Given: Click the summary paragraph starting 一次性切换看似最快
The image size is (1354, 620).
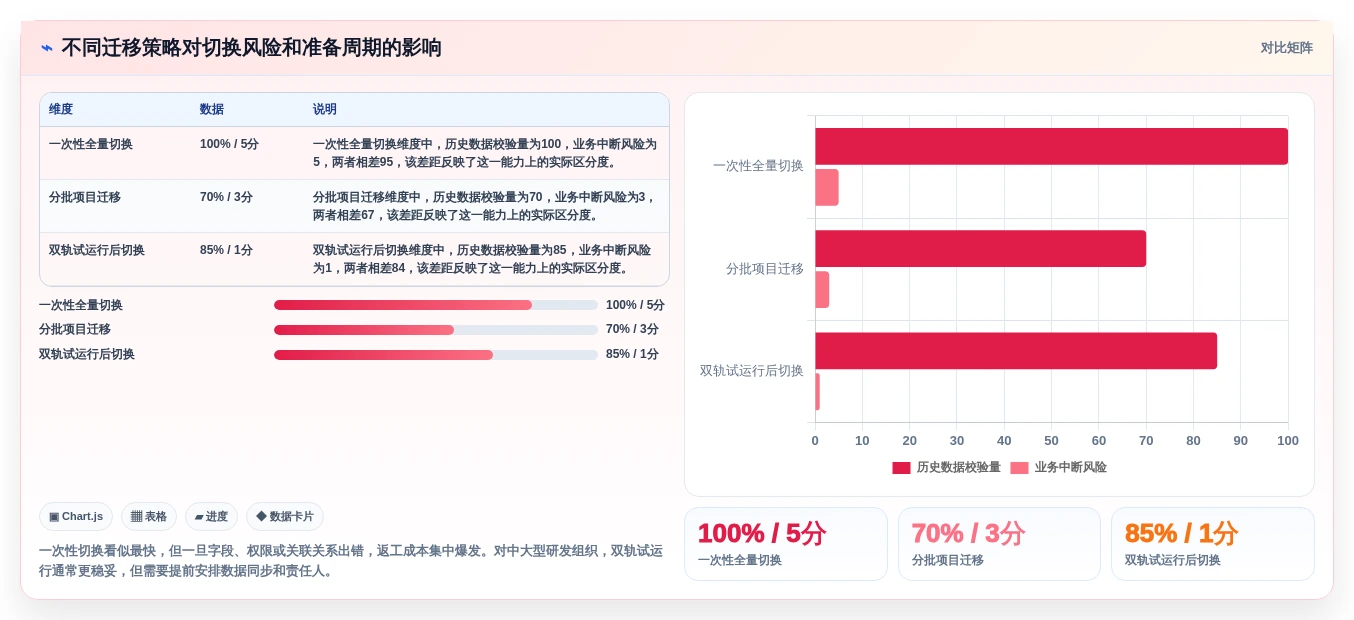Looking at the screenshot, I should pos(351,561).
